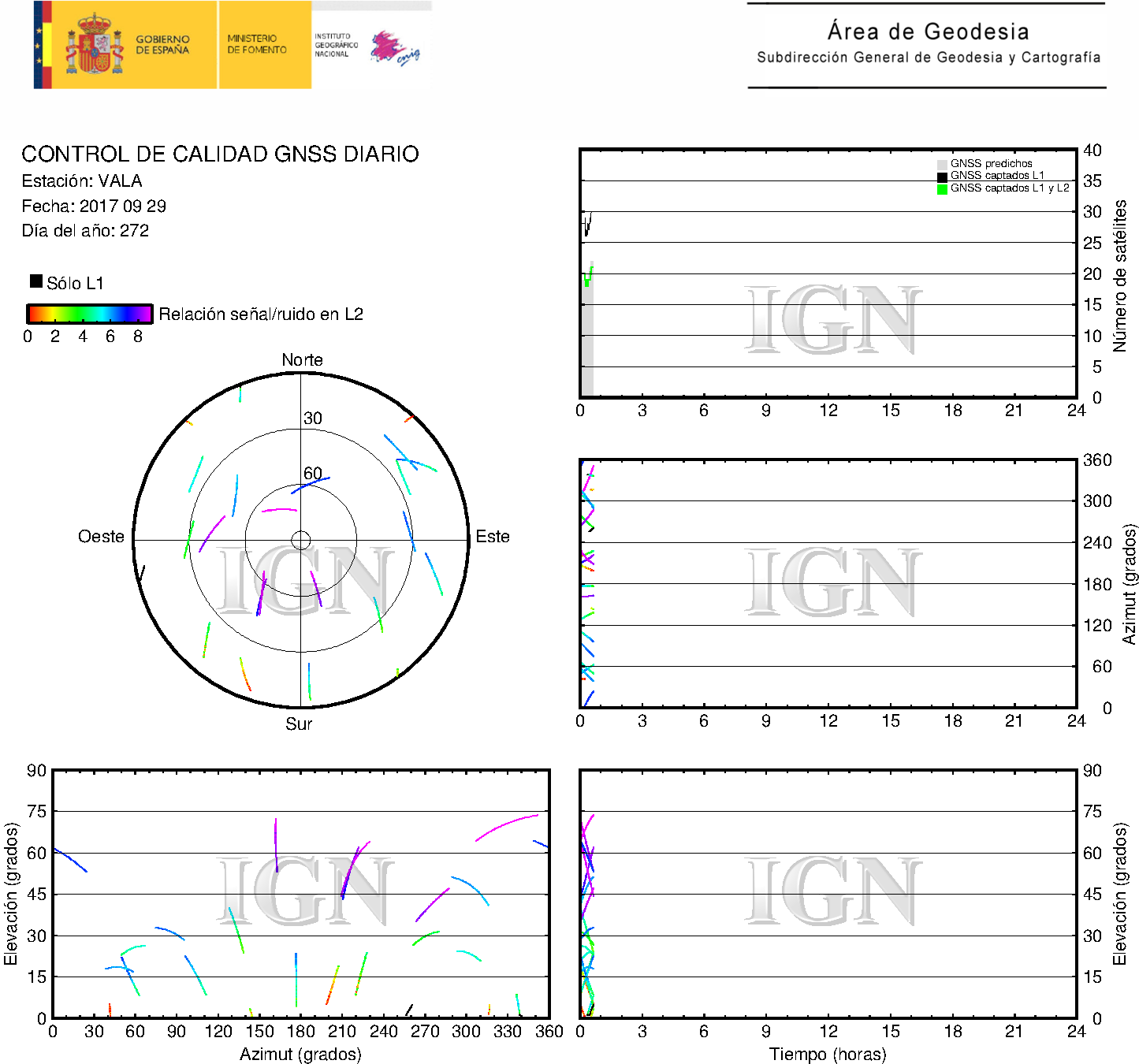
Task: Select the Estación: VALA text
Action: click(x=82, y=181)
